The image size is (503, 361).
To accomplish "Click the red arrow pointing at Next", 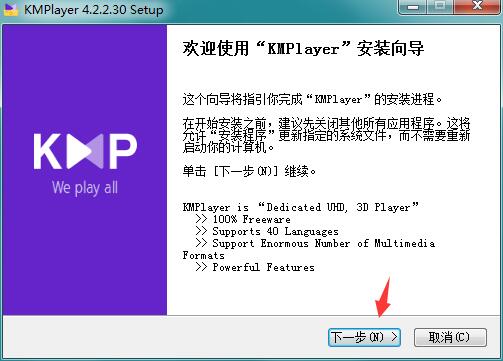I will tap(383, 298).
